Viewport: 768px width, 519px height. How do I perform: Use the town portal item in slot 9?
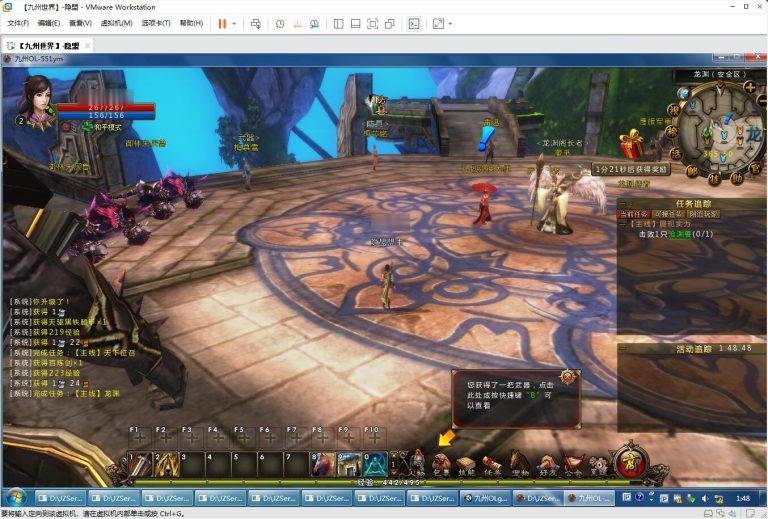349,464
